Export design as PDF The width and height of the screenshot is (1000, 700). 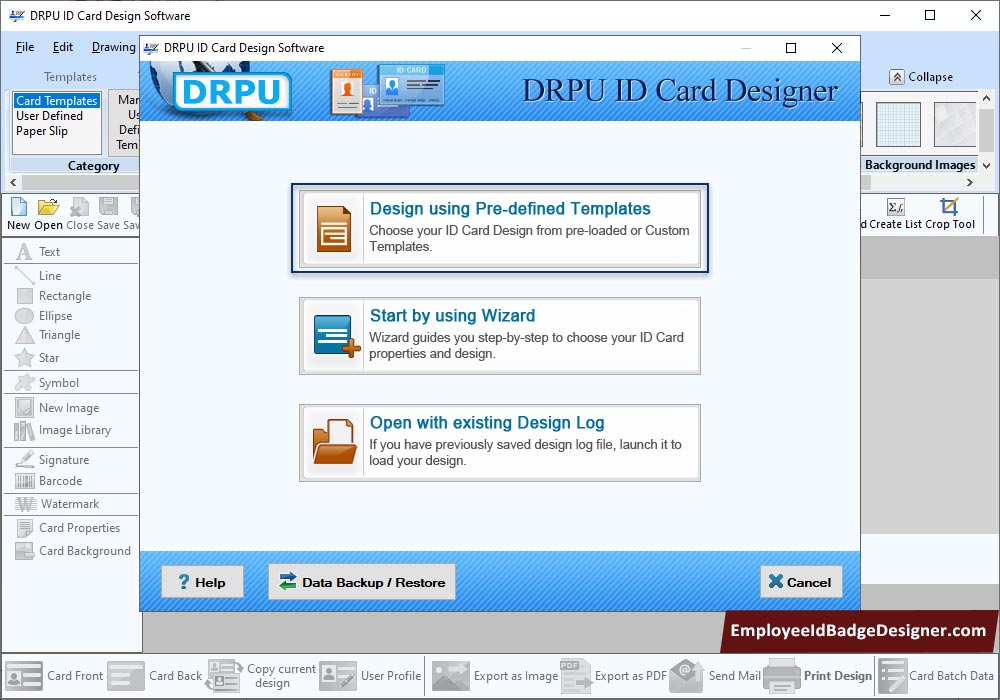[x=614, y=676]
